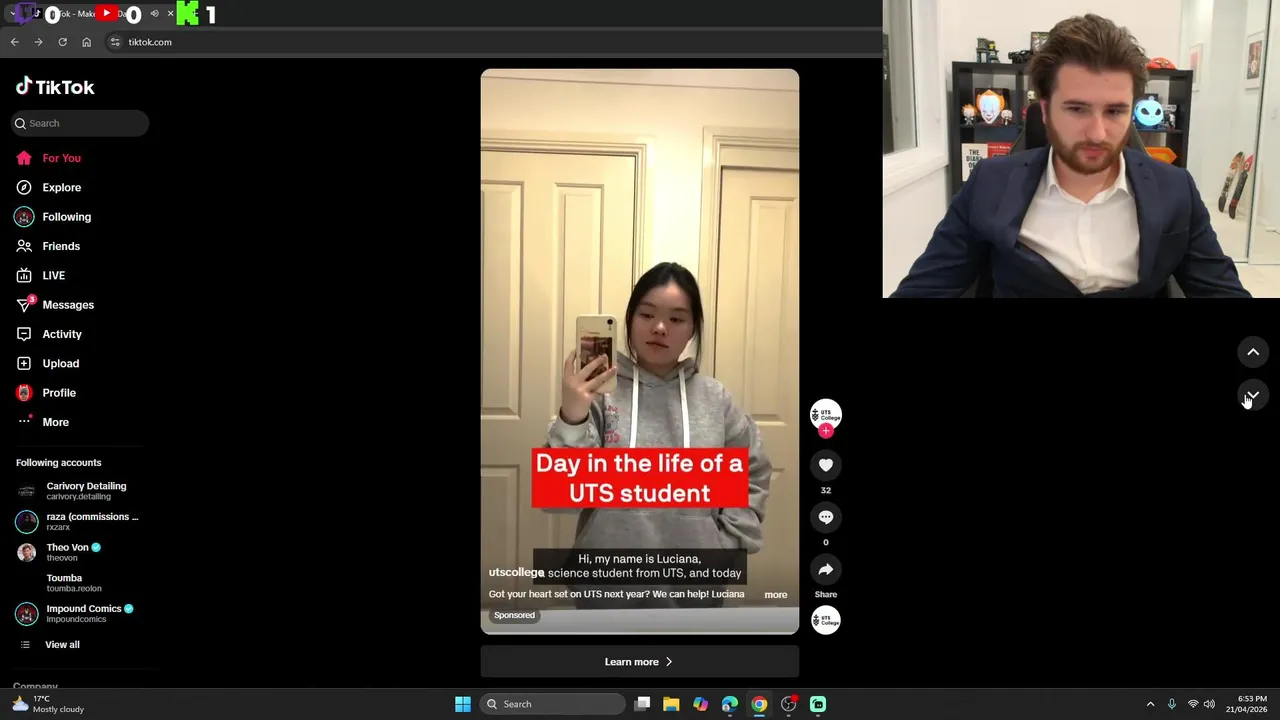Open Microsoft Edge from taskbar
The height and width of the screenshot is (720, 1280).
[730, 704]
